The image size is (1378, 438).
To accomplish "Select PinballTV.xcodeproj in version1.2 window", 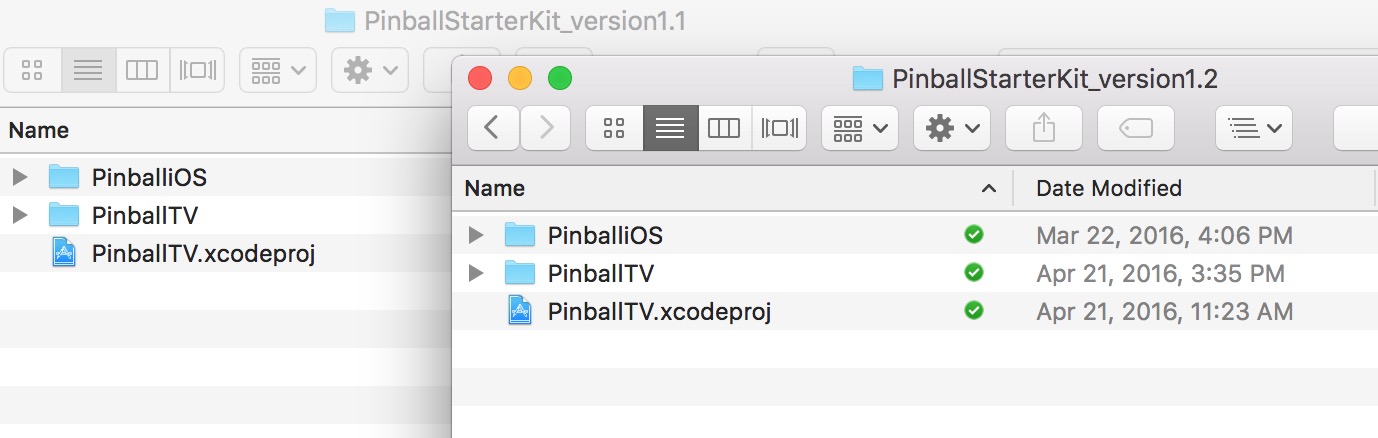I will 658,311.
